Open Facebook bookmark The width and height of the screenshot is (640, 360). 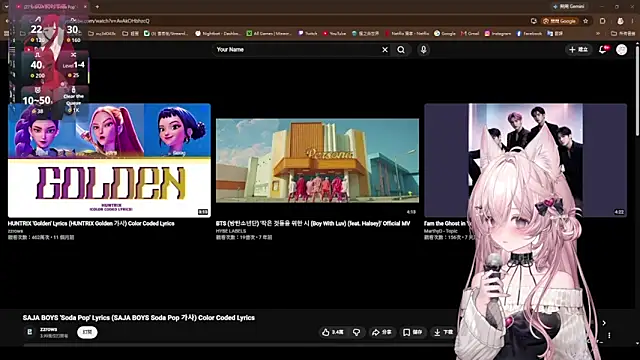529,33
